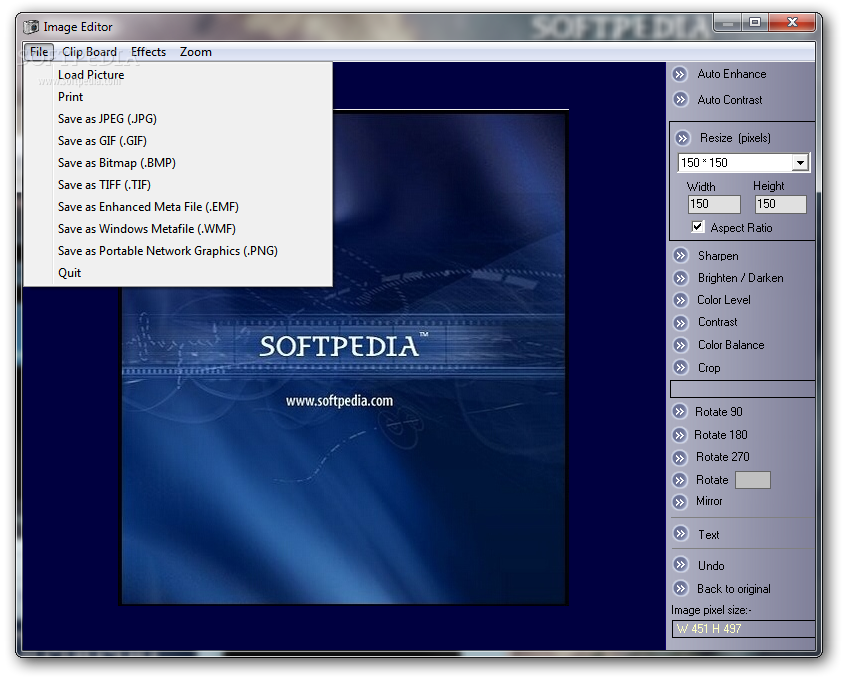
Task: Open the Effects menu
Action: point(148,52)
